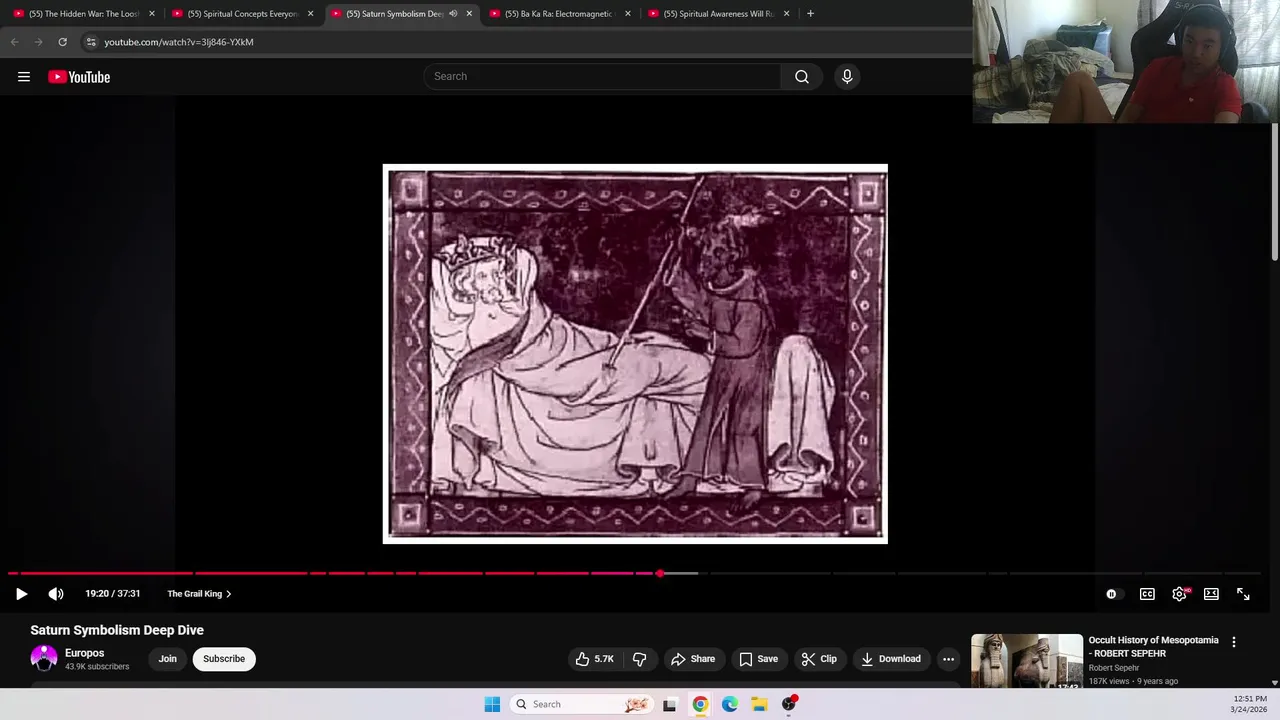Close The Hidden War tab

(152, 14)
